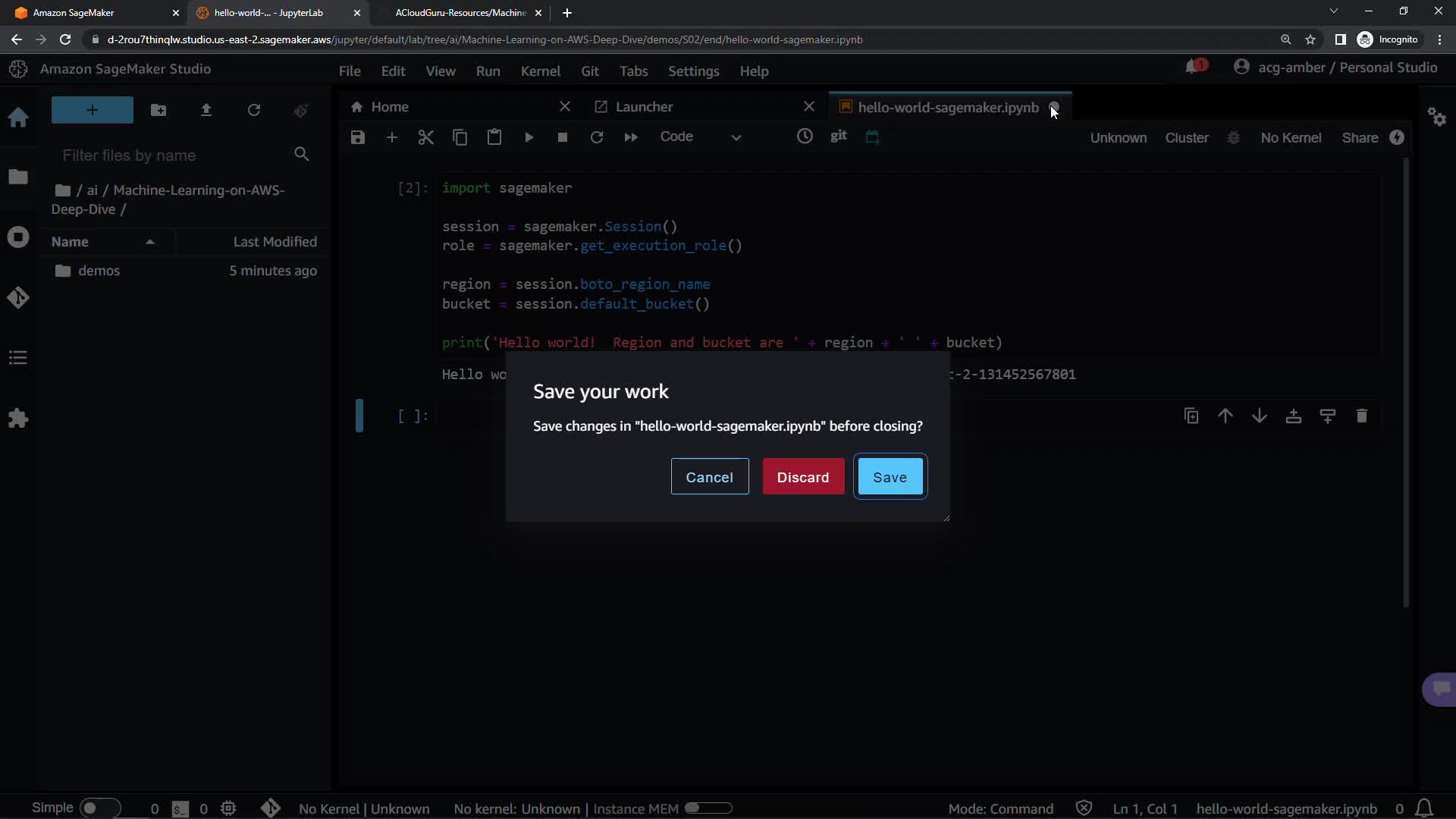Open the running terminals and kernels icon
1456x819 pixels.
18,237
